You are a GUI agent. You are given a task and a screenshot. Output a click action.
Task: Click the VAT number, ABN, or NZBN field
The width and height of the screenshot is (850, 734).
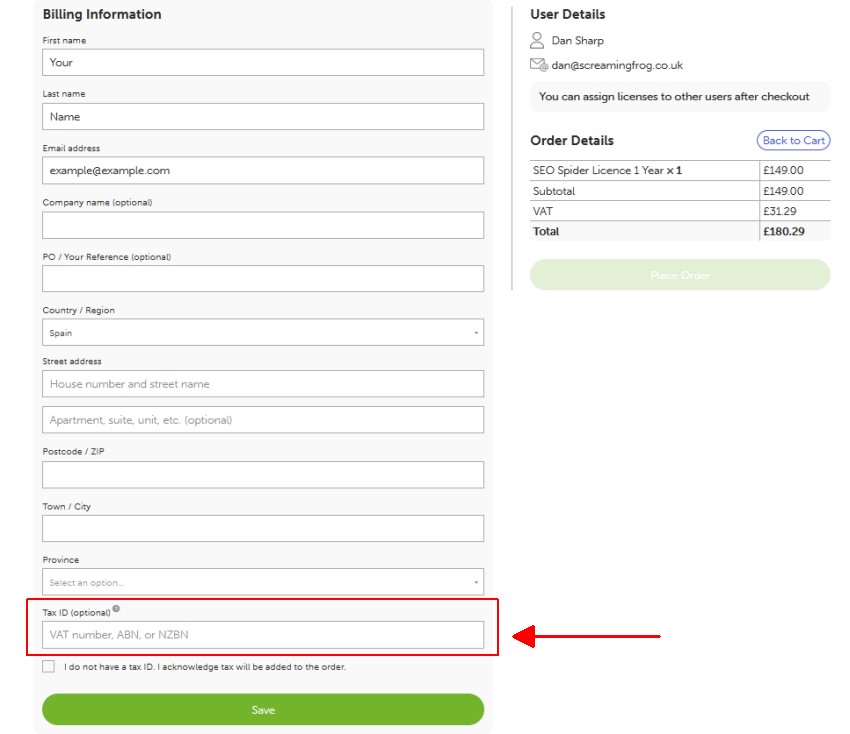coord(262,634)
